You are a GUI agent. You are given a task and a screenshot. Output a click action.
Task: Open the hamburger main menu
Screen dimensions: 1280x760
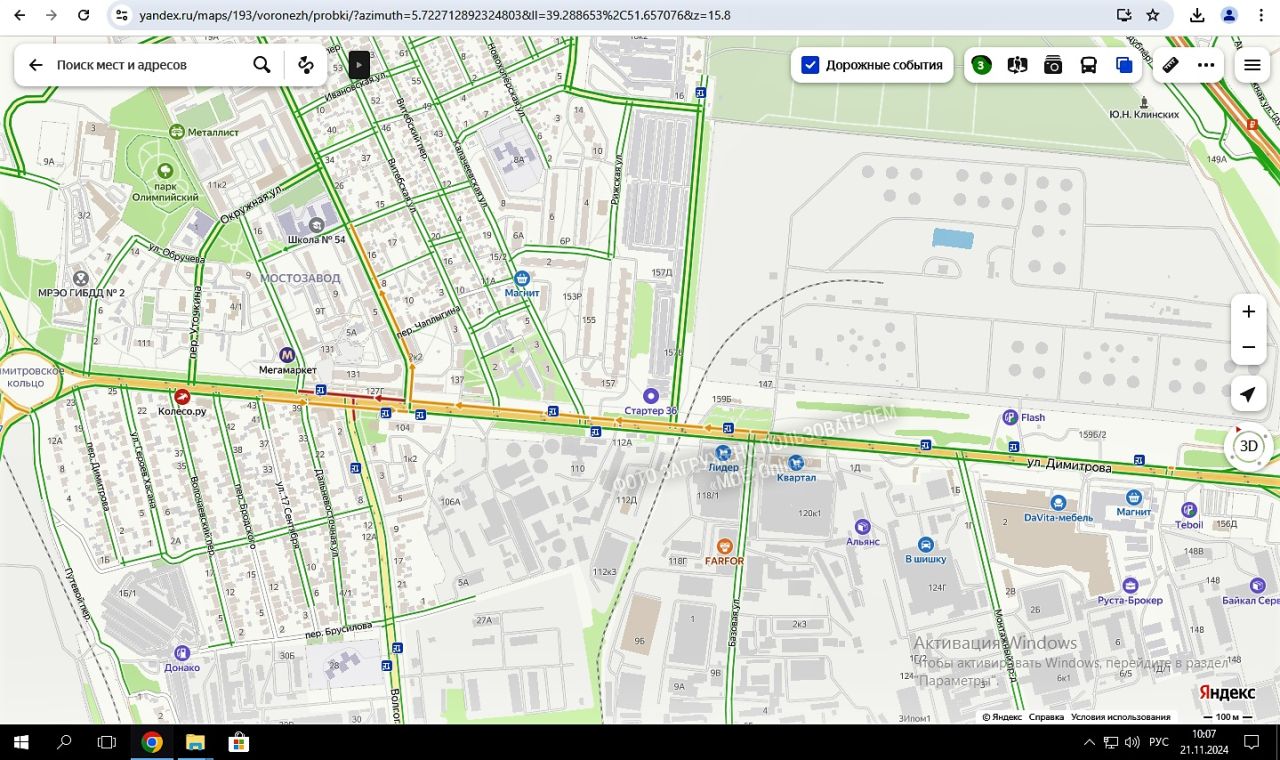click(1252, 65)
